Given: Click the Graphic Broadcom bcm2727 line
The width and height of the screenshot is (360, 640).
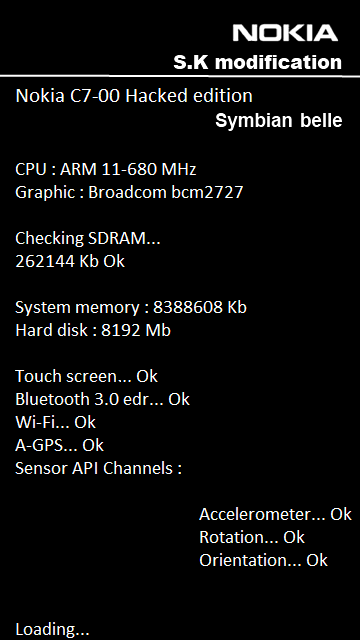Looking at the screenshot, I should click(x=129, y=192).
